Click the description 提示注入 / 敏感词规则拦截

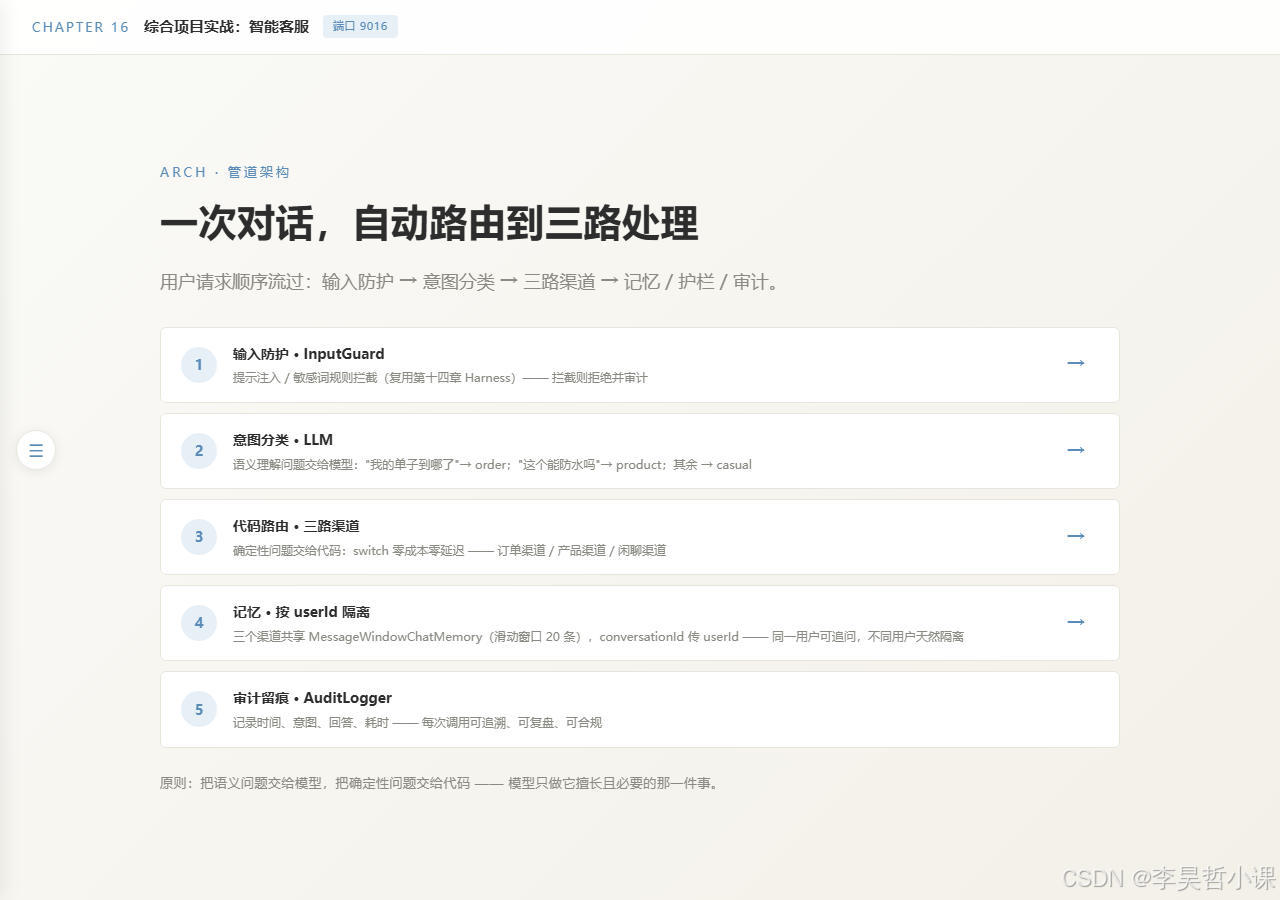click(440, 378)
